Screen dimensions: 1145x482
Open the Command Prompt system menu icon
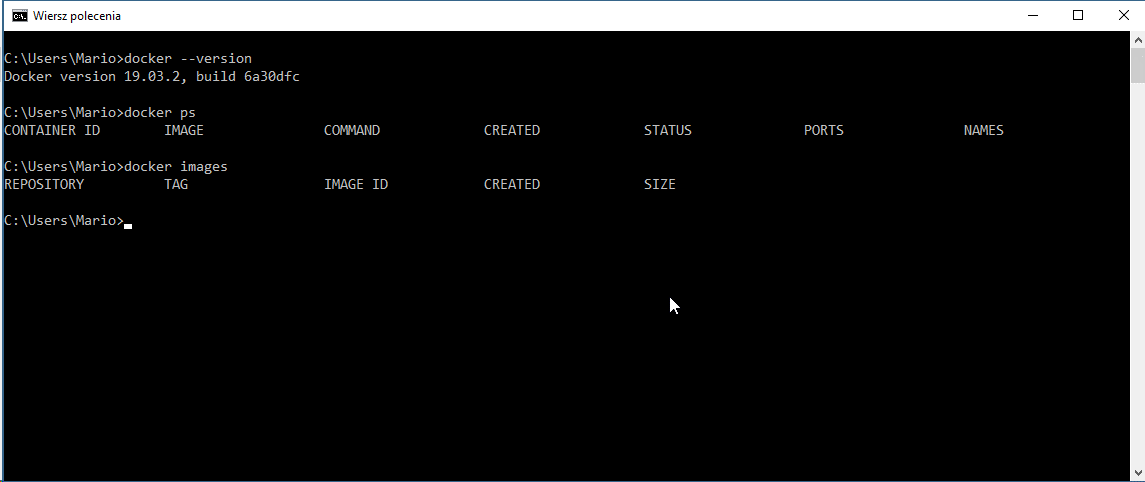[19, 15]
